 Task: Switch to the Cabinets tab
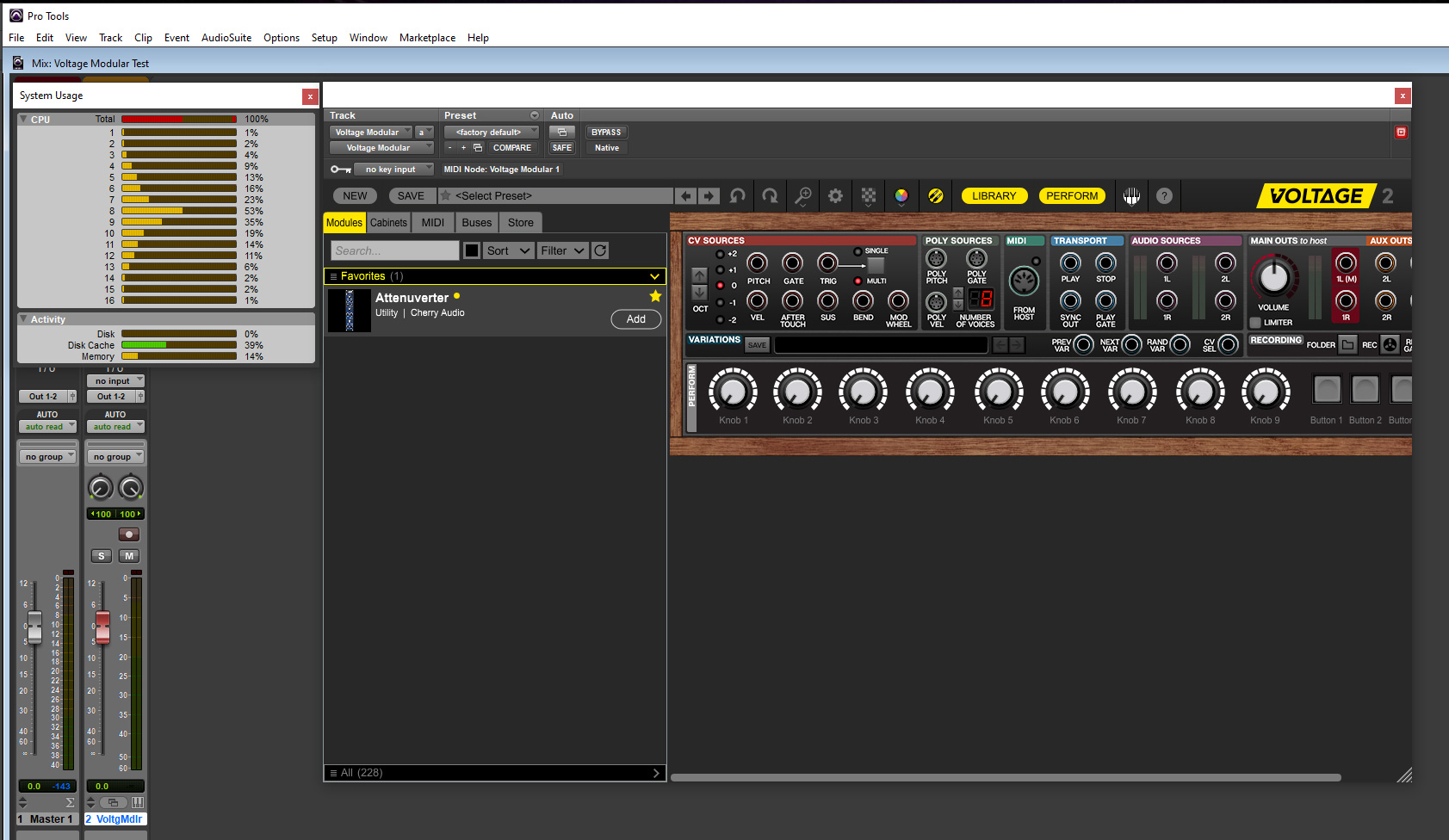click(x=388, y=222)
